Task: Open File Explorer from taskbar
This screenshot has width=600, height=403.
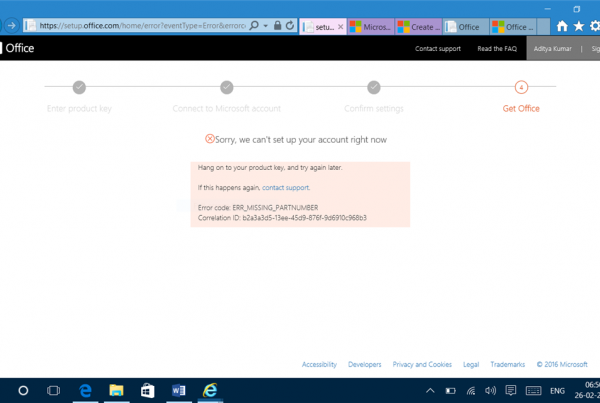Action: coord(116,390)
